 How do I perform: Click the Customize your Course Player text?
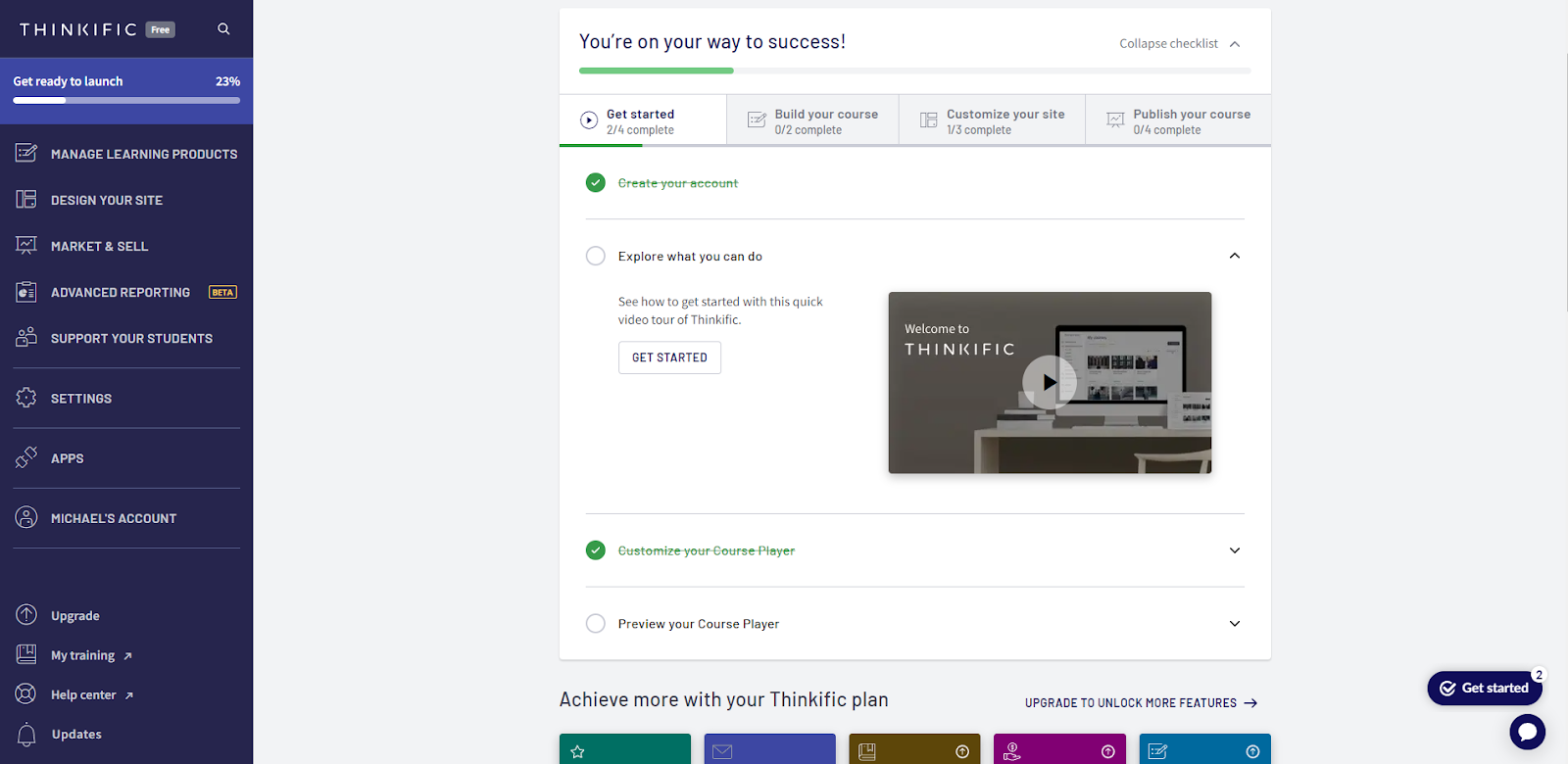(x=707, y=550)
